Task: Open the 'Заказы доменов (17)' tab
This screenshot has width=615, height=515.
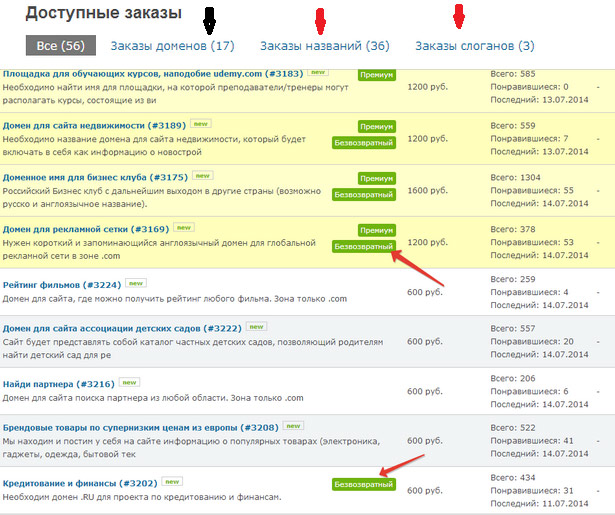Action: pyautogui.click(x=172, y=46)
